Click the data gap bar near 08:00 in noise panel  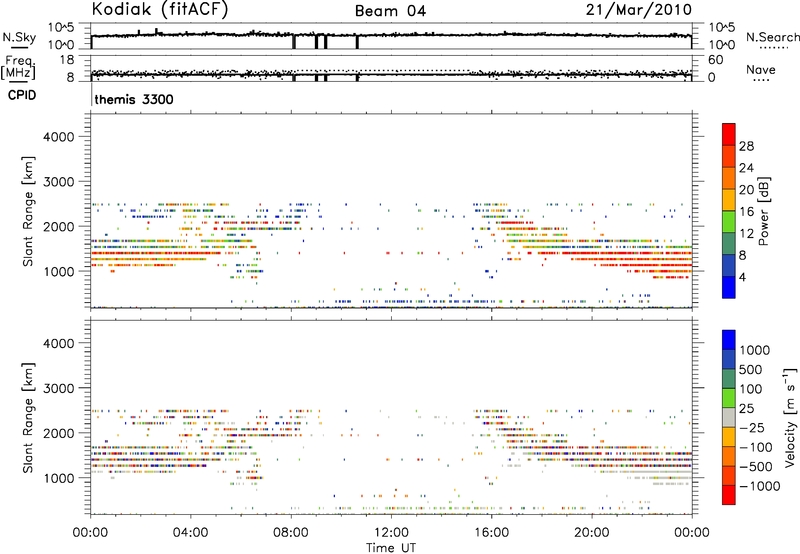coord(294,42)
